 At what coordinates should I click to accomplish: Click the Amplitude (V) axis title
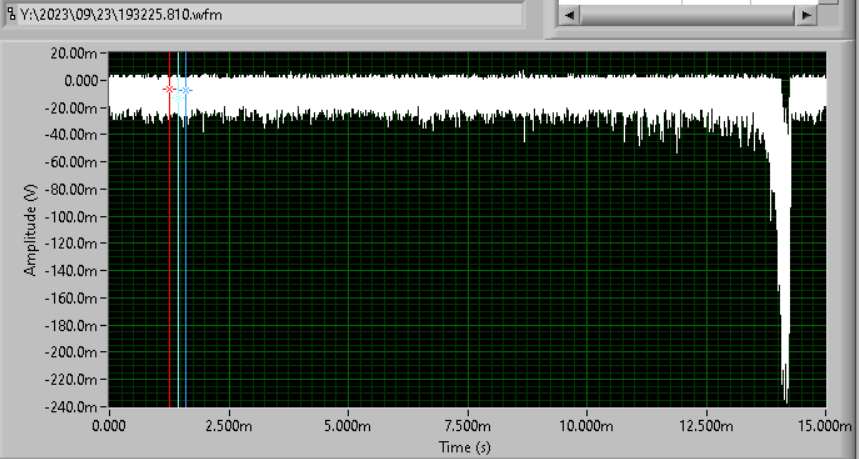click(31, 230)
